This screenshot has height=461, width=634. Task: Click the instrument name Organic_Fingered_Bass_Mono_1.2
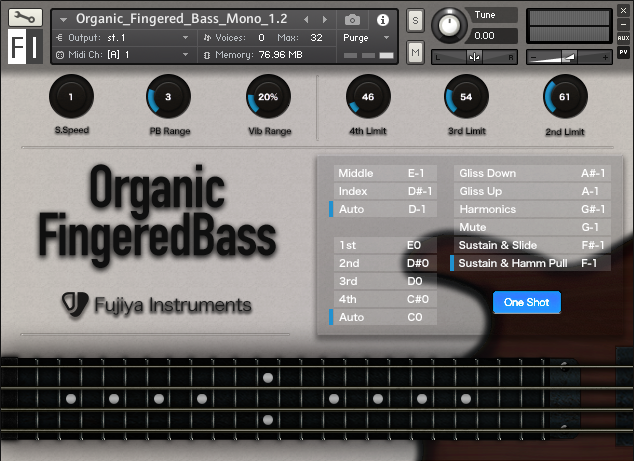click(182, 19)
